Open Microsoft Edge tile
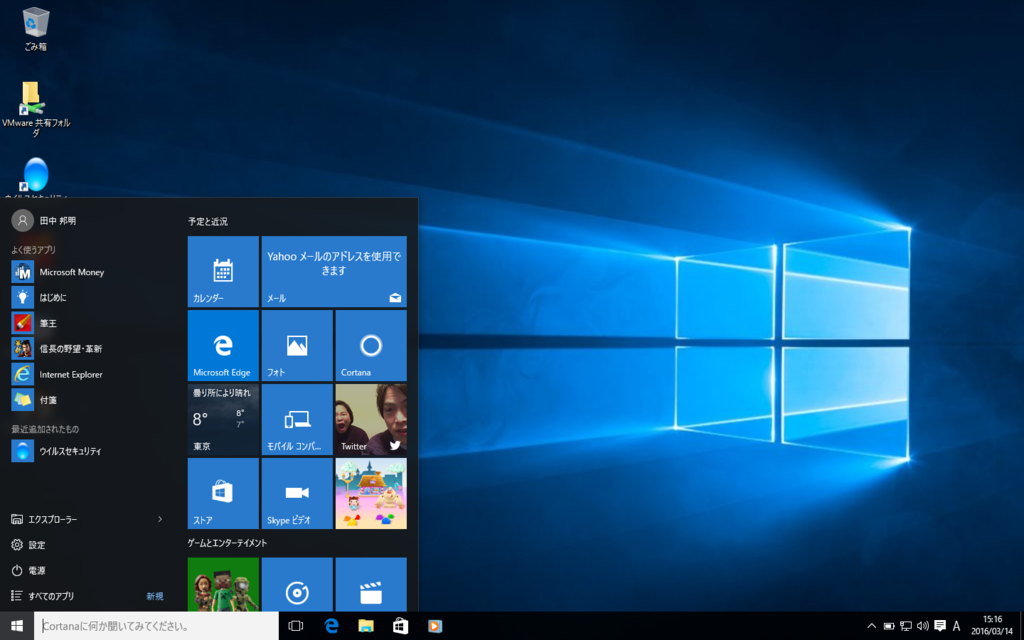This screenshot has height=640, width=1024. (223, 345)
